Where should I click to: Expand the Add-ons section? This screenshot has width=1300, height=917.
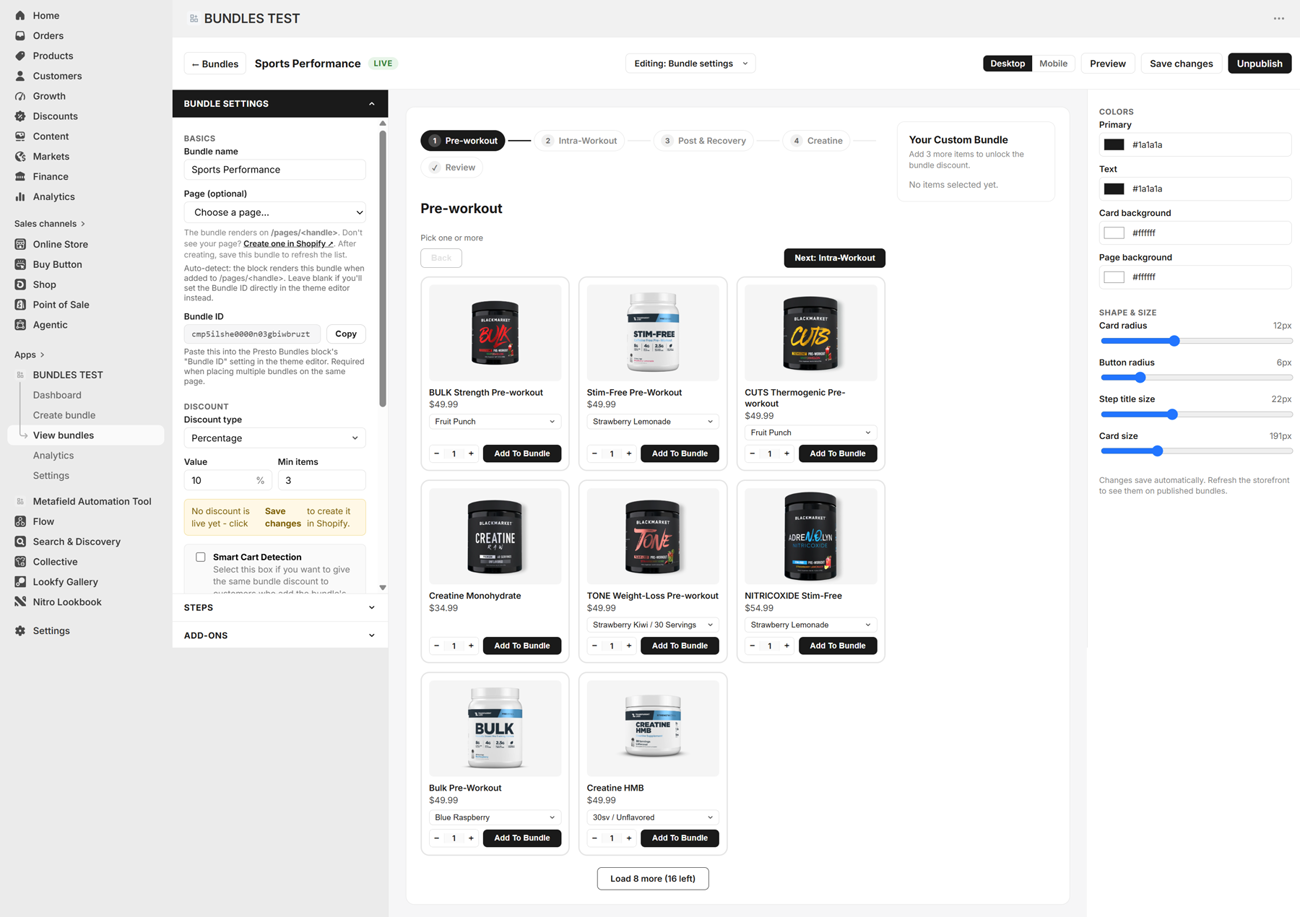click(280, 635)
